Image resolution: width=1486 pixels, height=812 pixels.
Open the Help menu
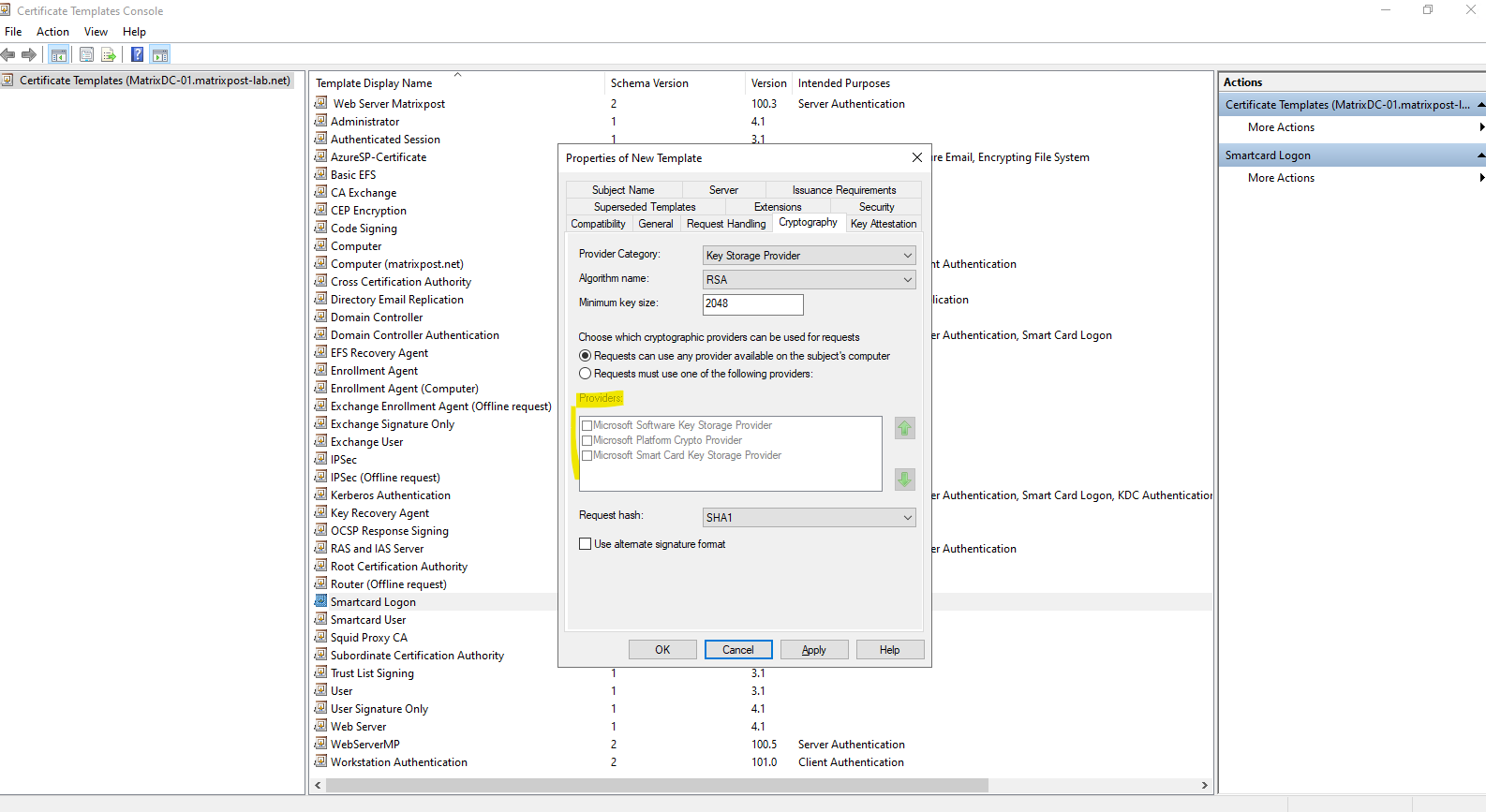(134, 31)
